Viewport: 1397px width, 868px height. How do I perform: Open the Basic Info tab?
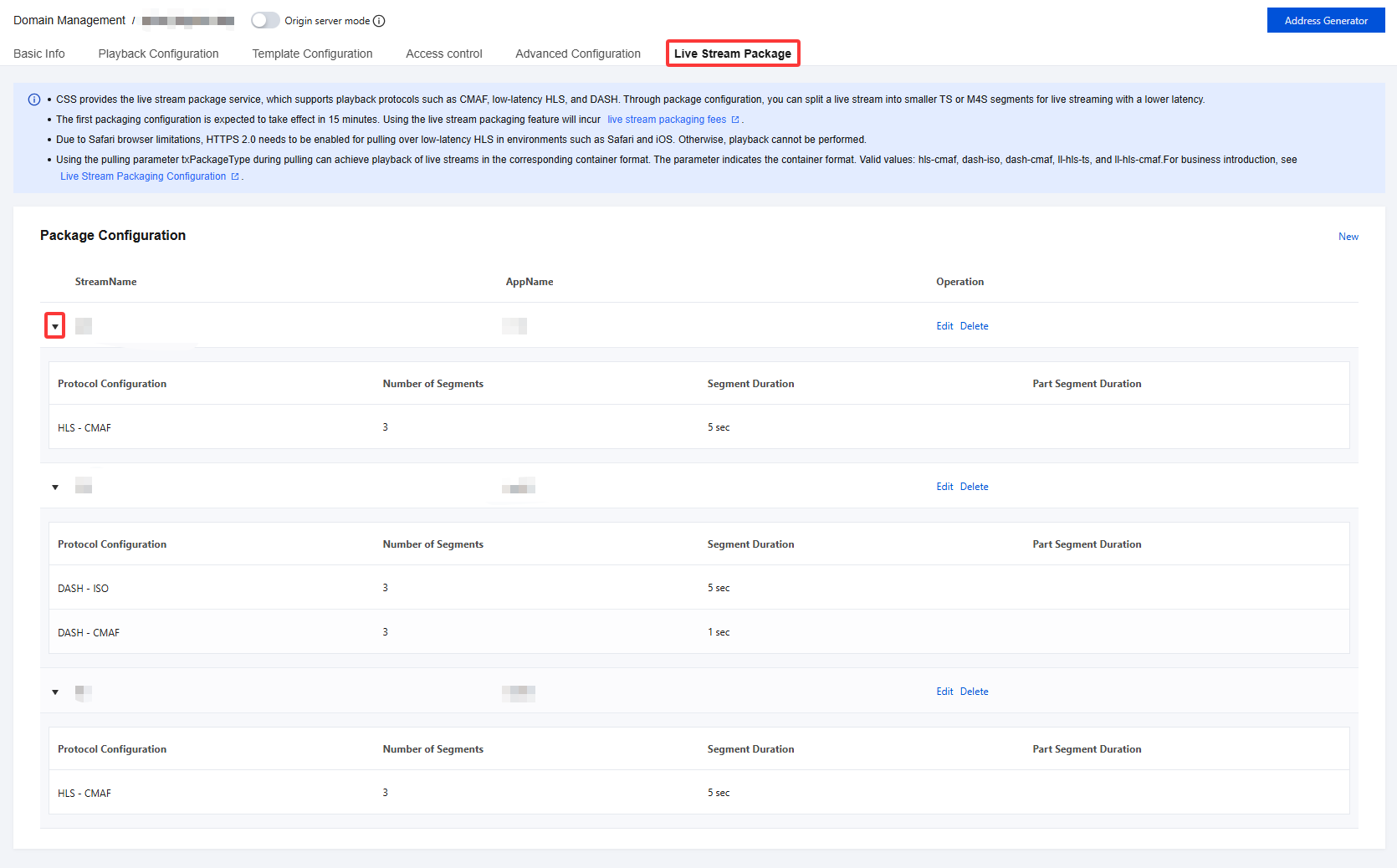pyautogui.click(x=39, y=54)
